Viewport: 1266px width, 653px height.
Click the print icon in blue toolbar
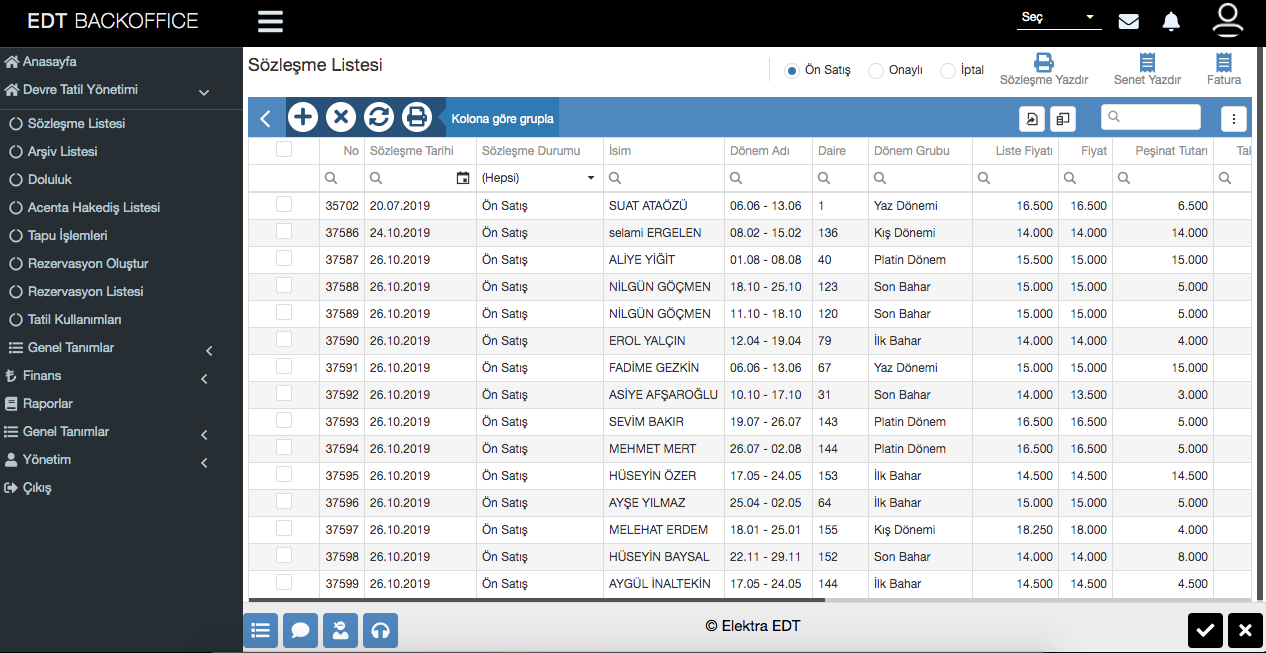417,117
